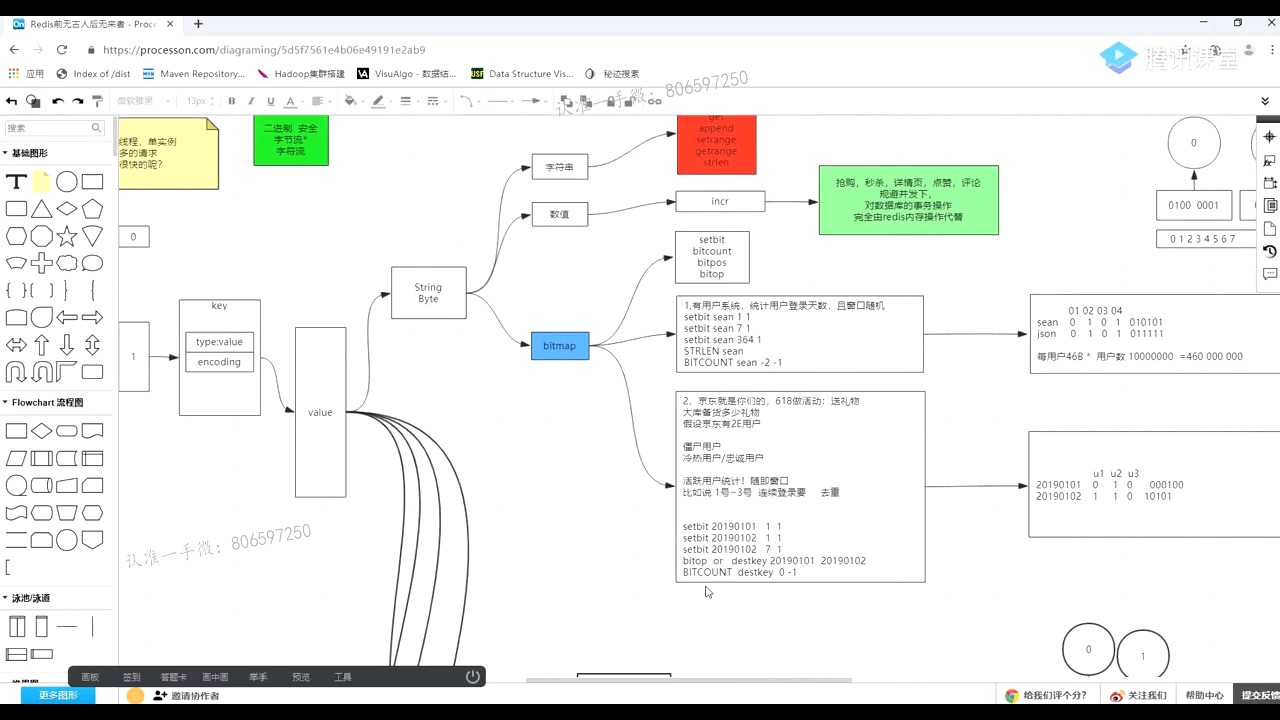Open the 预览 item in bottom toolbar
Image resolution: width=1280 pixels, height=720 pixels.
tap(301, 677)
